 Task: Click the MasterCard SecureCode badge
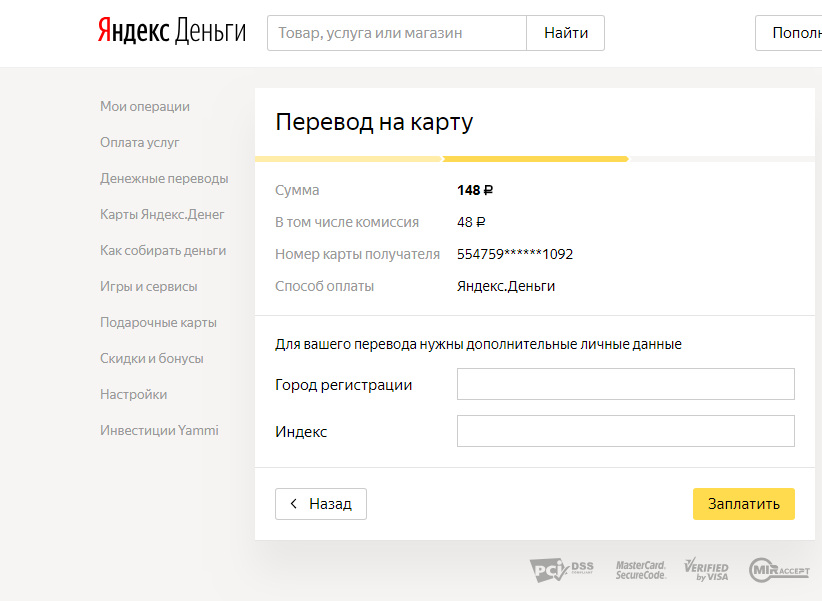point(641,570)
